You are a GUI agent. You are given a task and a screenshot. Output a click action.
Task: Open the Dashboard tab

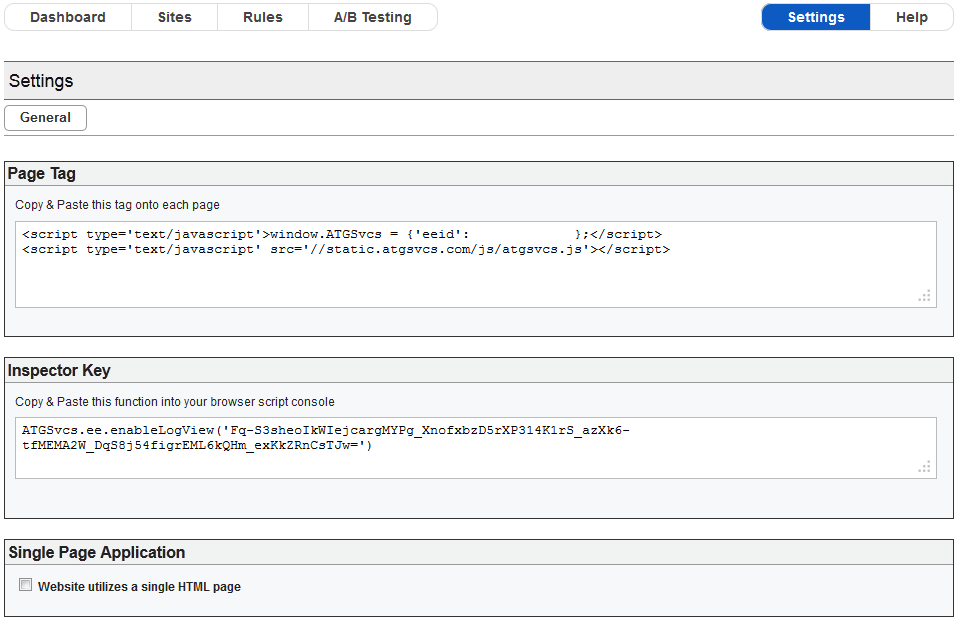(68, 17)
